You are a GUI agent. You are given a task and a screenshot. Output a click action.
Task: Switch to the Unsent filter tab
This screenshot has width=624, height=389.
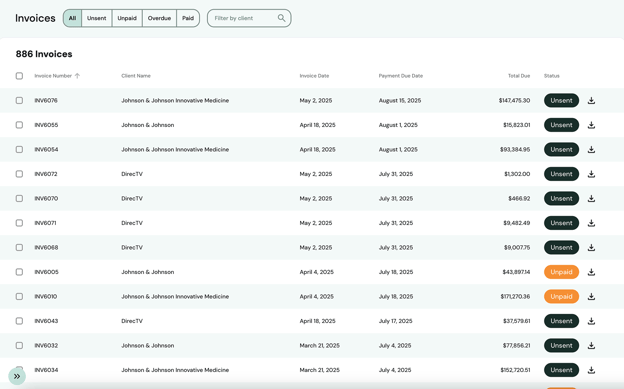point(97,18)
